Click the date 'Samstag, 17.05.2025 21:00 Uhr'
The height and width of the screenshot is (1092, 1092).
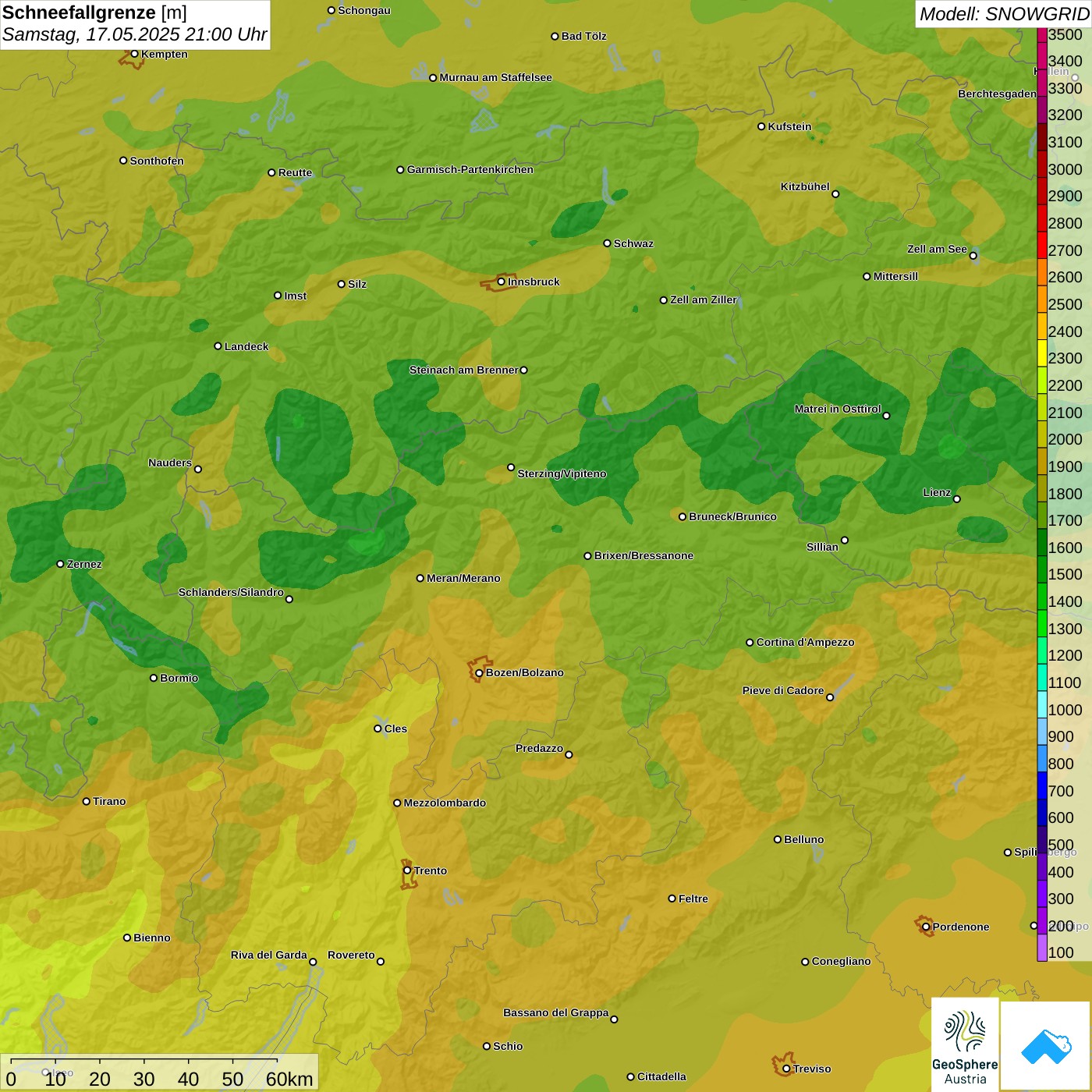tap(134, 35)
